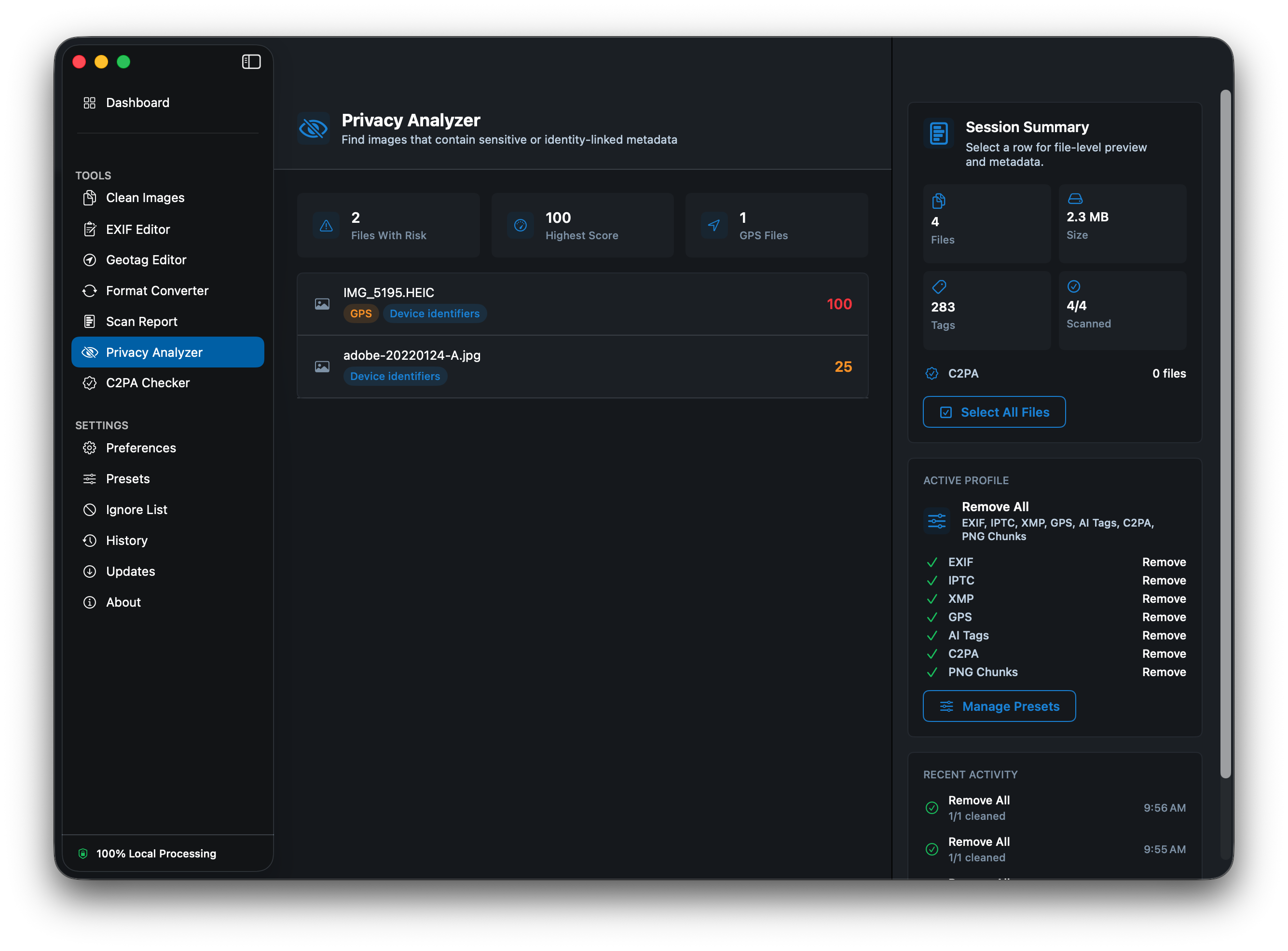Click the Dashboard grid icon
1288x951 pixels.
[89, 102]
